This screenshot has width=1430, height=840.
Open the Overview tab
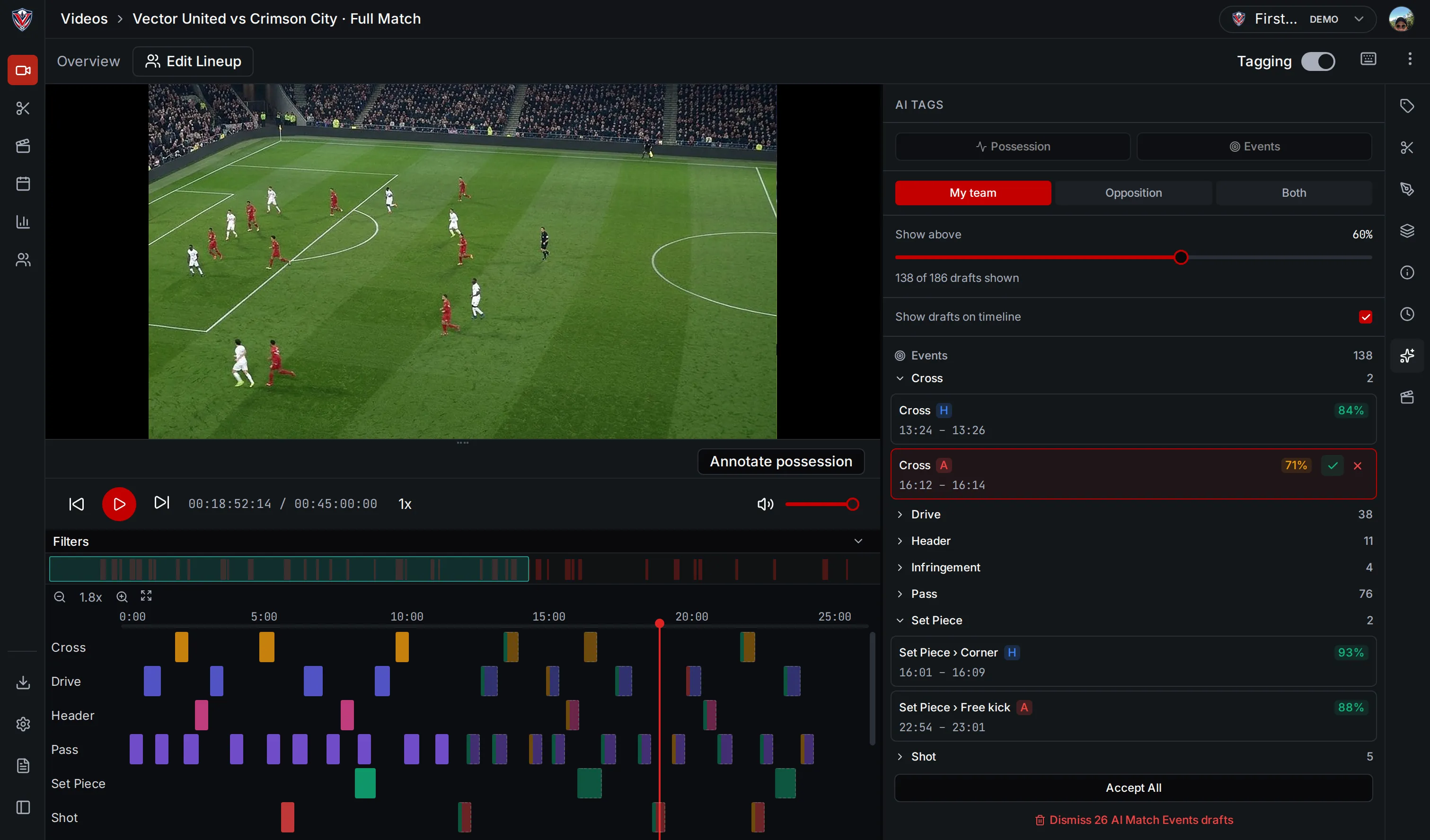click(x=88, y=61)
